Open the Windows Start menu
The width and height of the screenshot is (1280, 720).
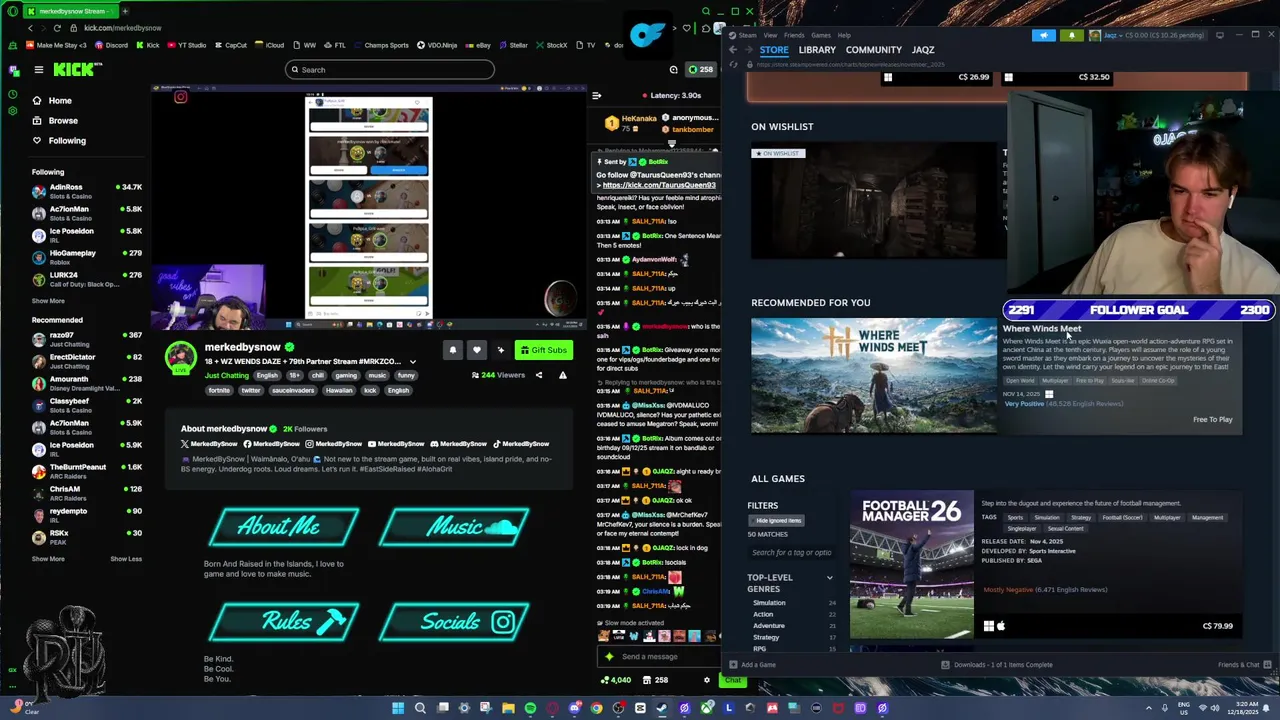coord(398,708)
